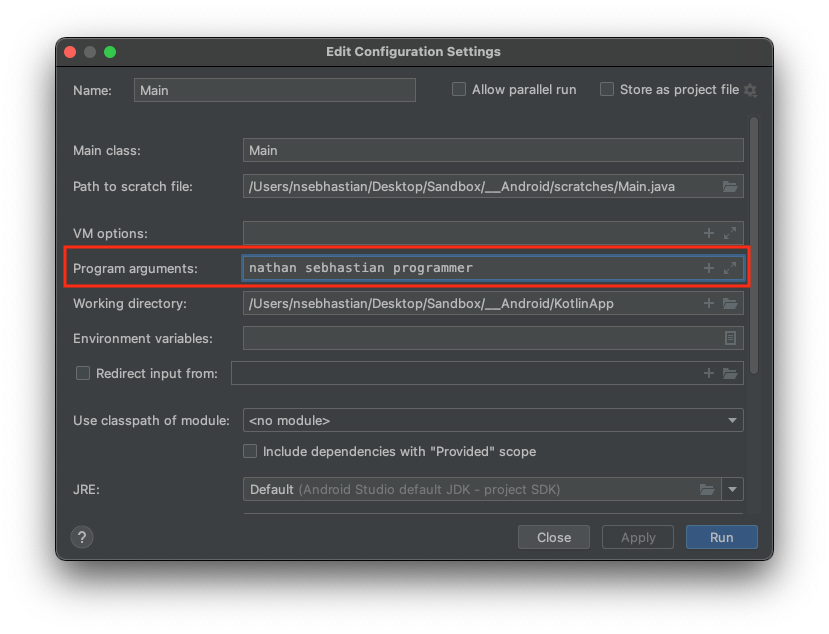Click the Environment variables label
The image size is (829, 634).
pos(143,338)
